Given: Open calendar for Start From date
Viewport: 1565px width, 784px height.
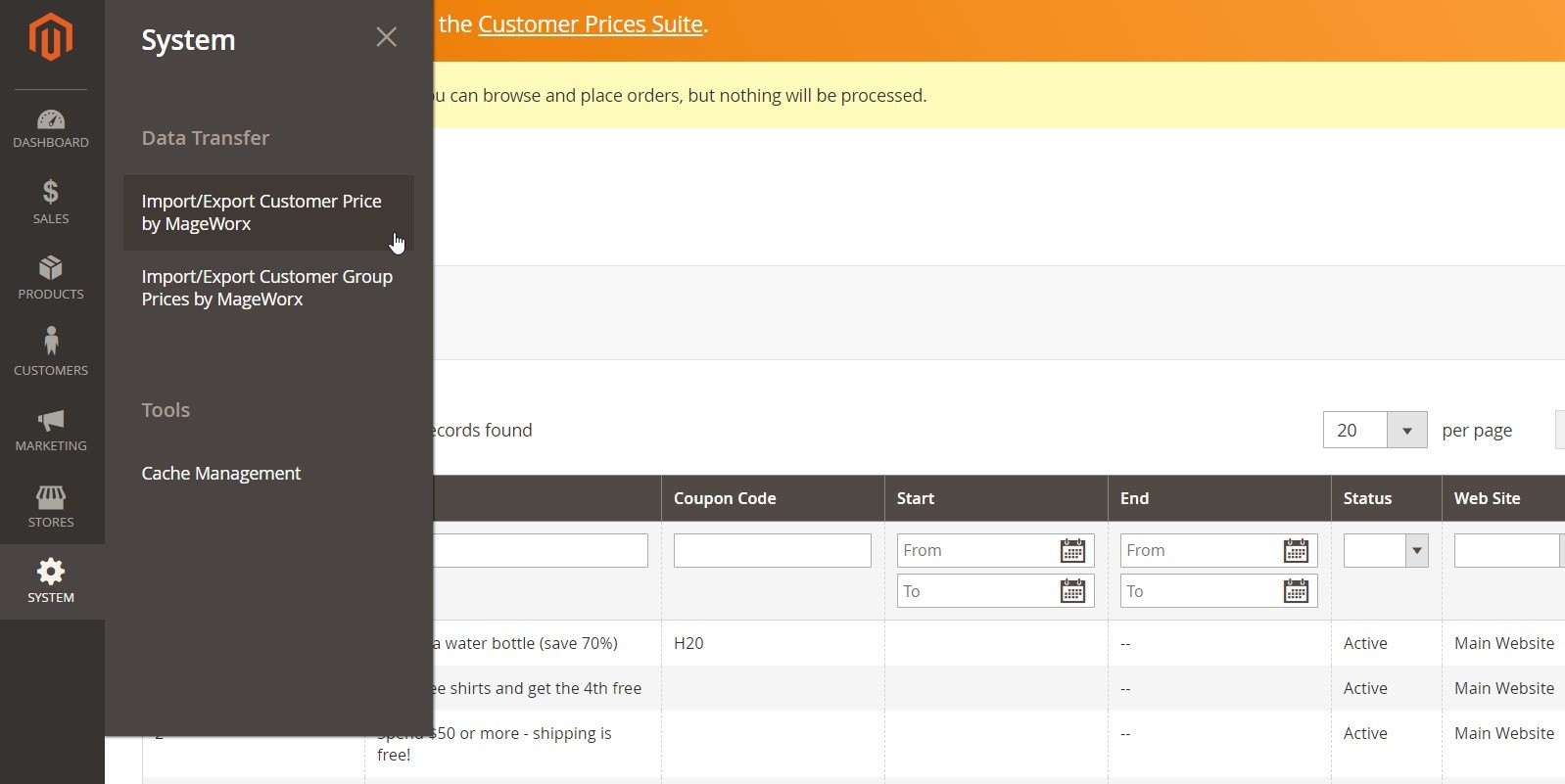Looking at the screenshot, I should click(x=1073, y=551).
